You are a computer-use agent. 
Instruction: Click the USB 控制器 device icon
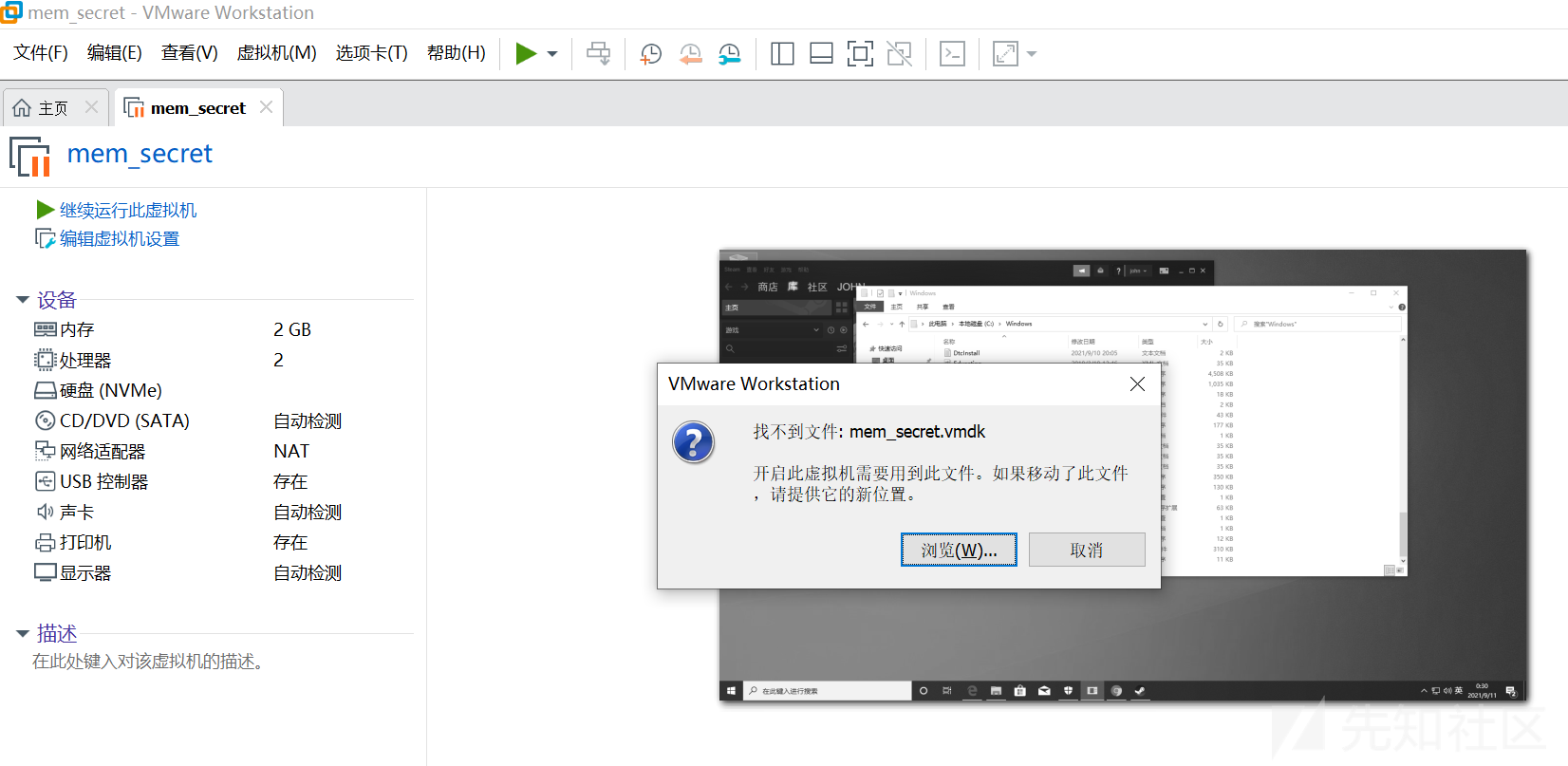pyautogui.click(x=46, y=481)
